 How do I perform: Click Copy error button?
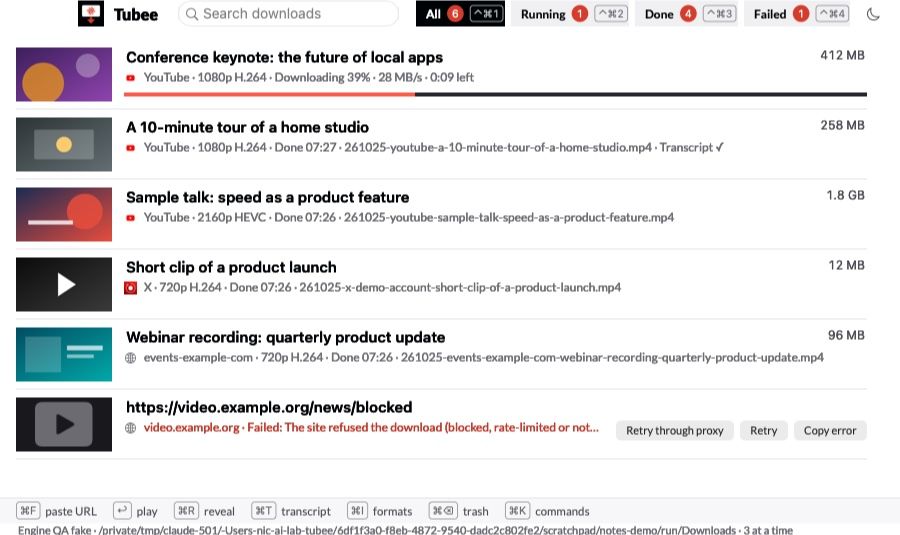pos(830,431)
